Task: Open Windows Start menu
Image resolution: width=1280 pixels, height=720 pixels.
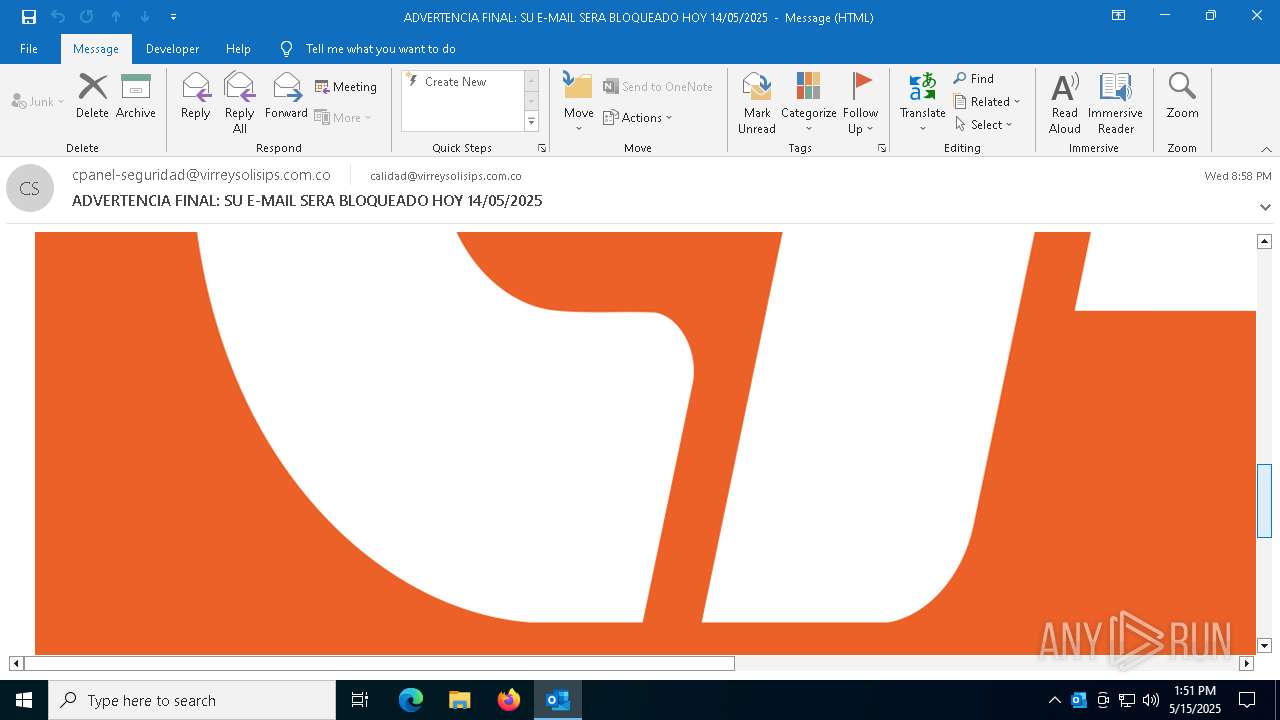Action: 24,700
